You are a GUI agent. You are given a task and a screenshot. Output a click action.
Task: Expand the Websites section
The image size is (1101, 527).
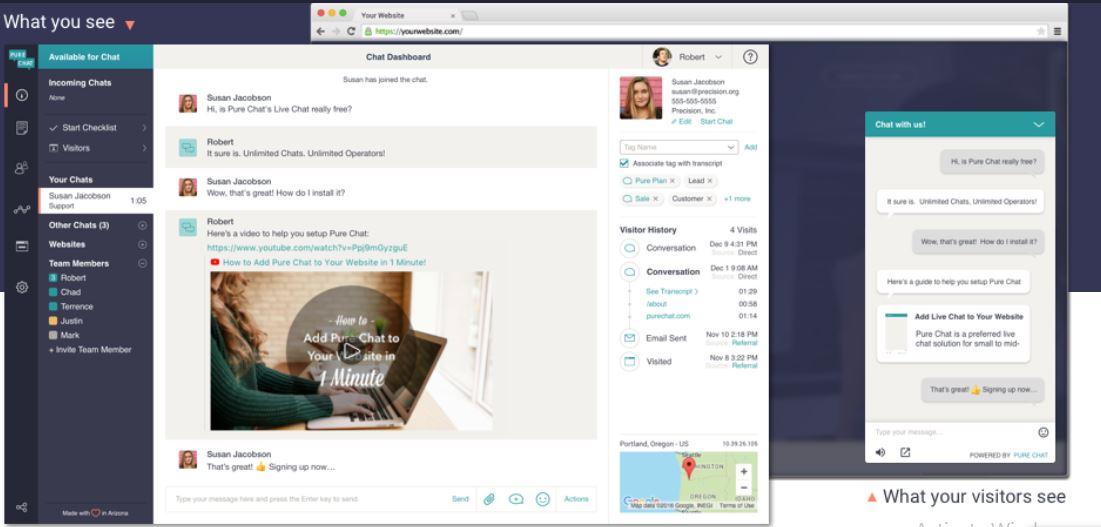143,245
